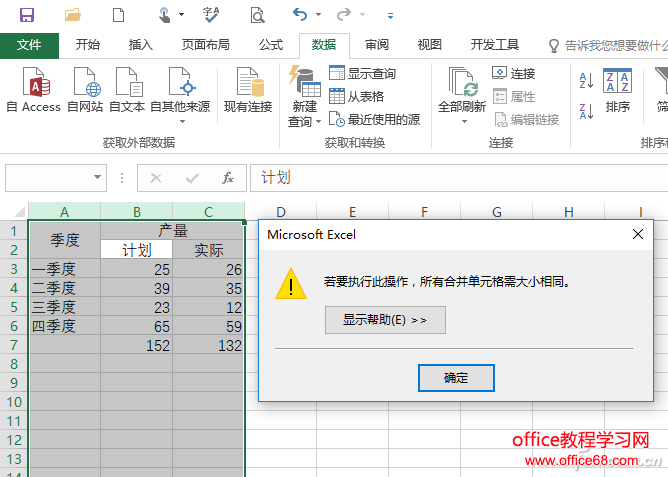Click the Redo arrow icon
Image resolution: width=668 pixels, height=477 pixels.
[x=344, y=15]
